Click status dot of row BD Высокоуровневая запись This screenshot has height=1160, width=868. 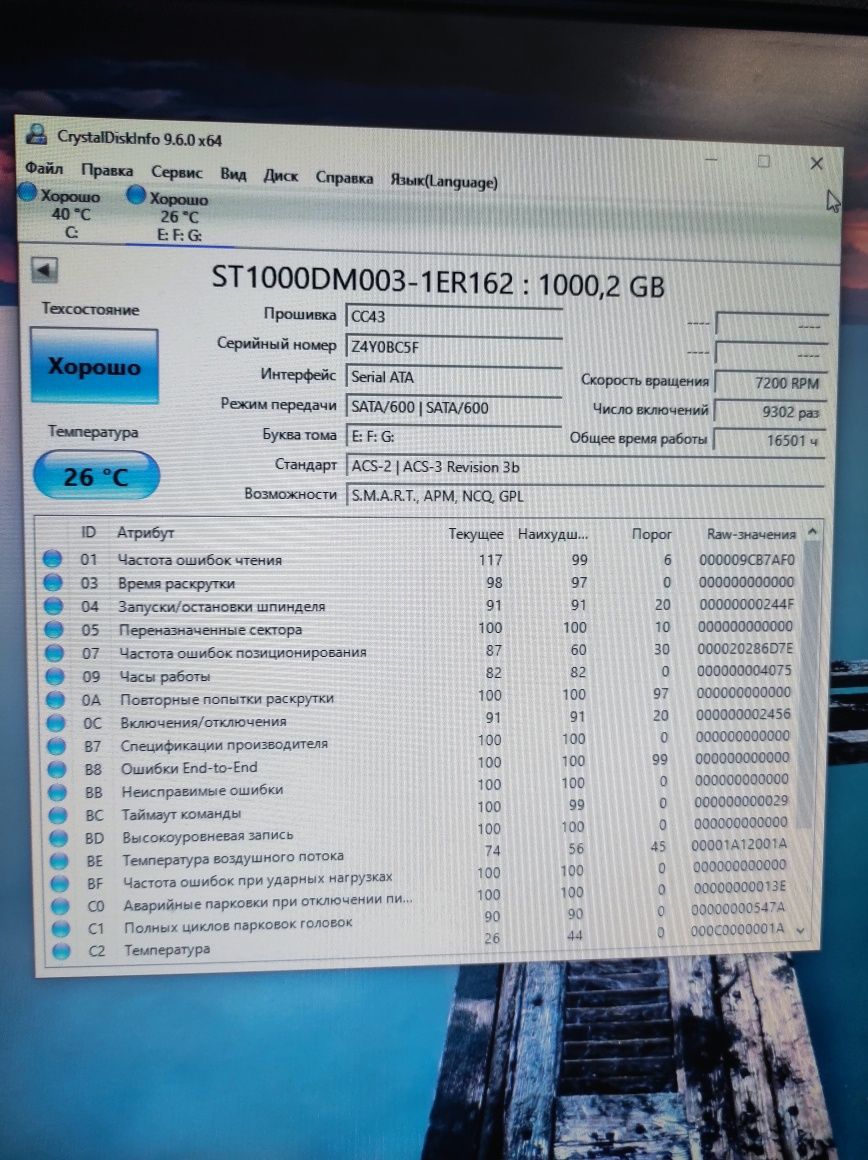[58, 837]
